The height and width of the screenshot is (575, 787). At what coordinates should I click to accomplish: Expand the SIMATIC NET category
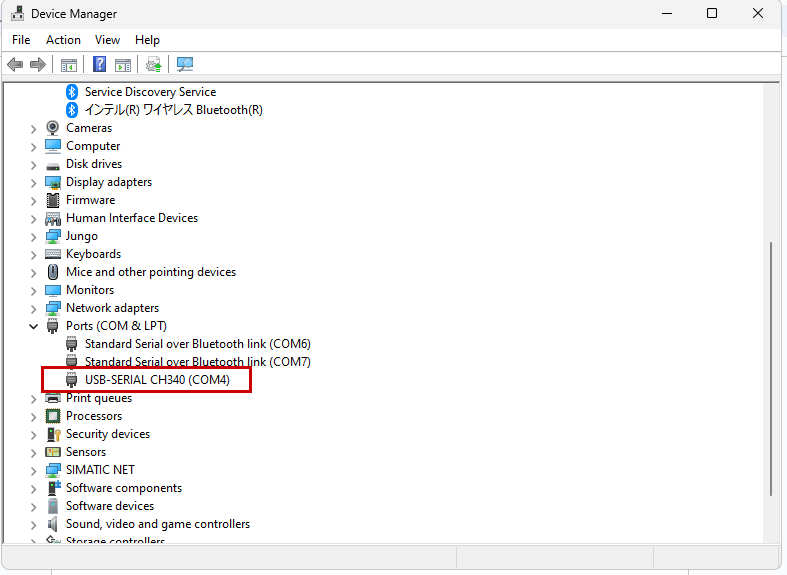pos(33,470)
